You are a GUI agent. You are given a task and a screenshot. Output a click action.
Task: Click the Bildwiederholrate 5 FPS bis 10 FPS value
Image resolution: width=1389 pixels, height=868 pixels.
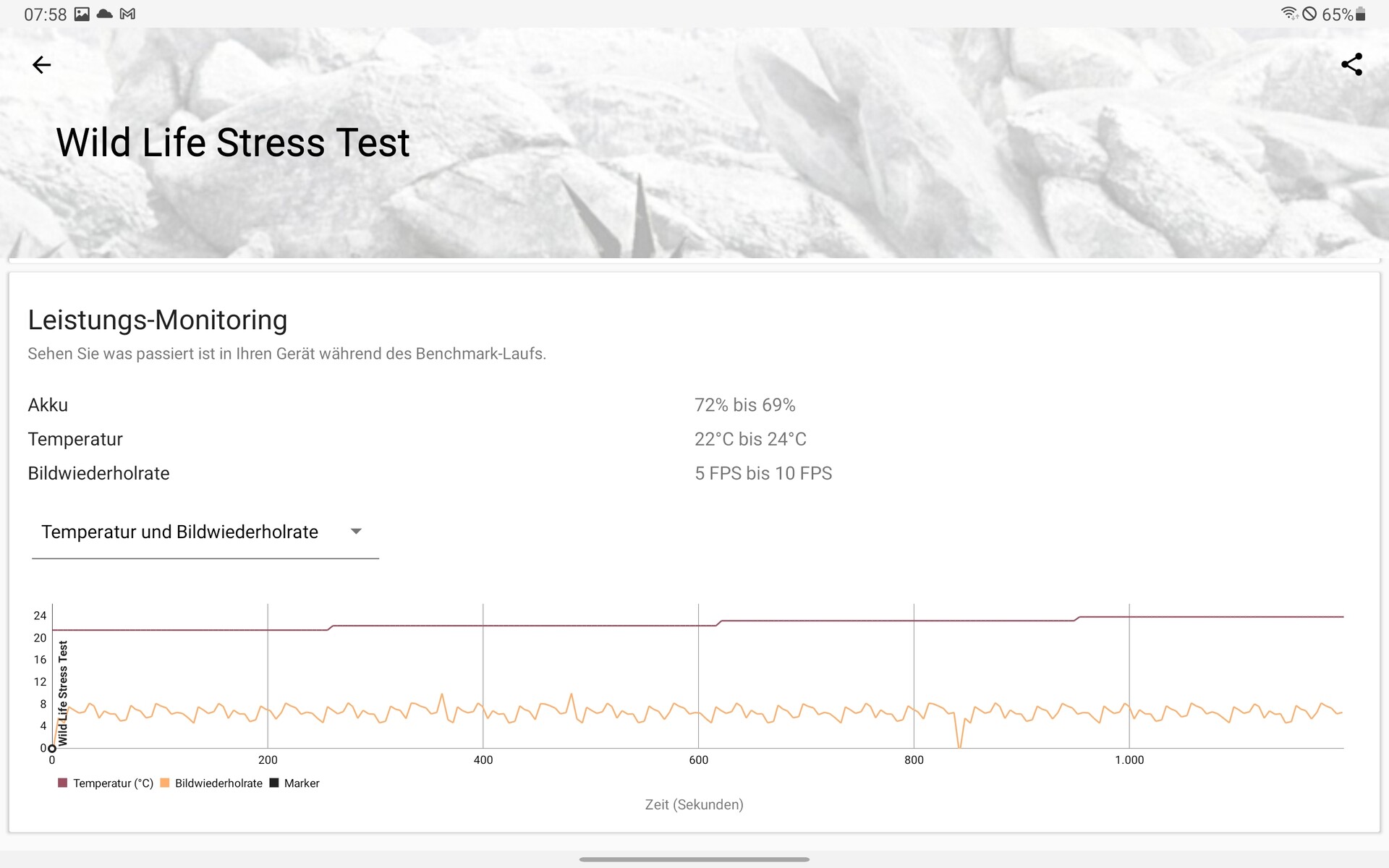click(x=763, y=473)
